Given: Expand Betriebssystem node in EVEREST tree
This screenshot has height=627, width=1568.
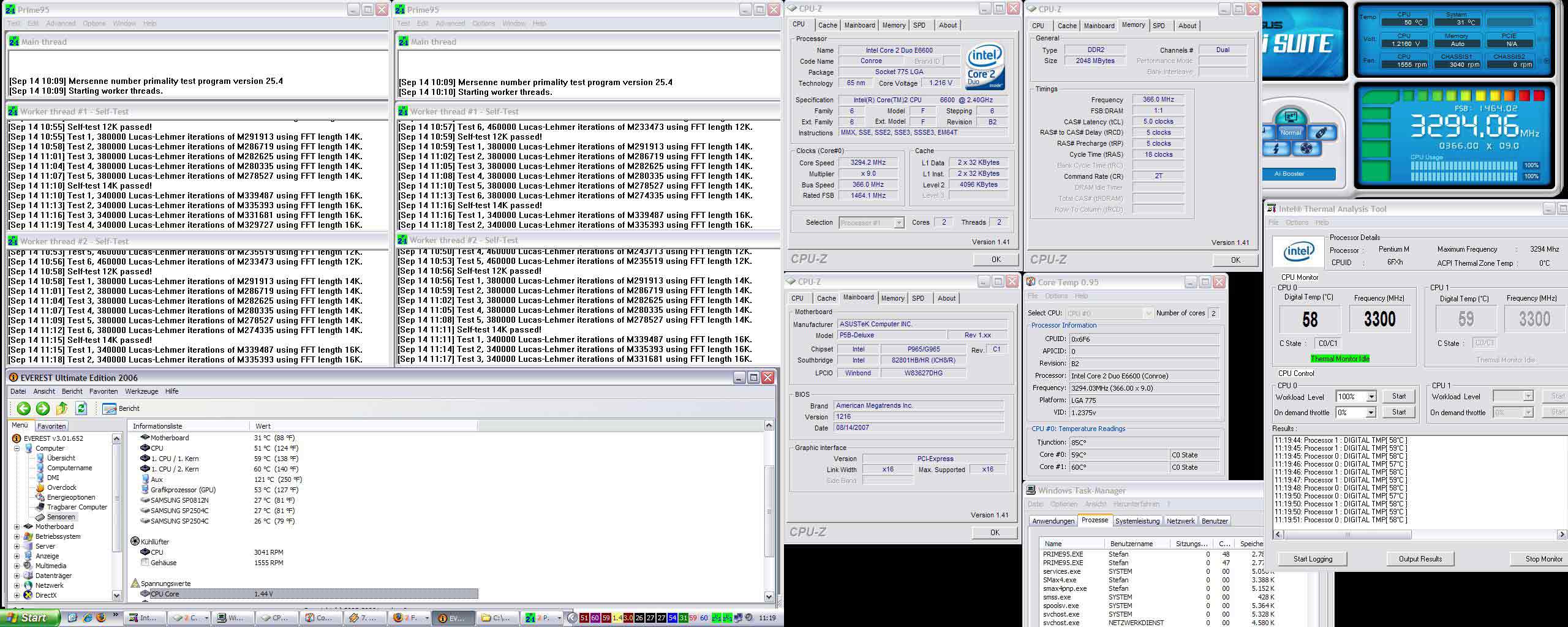Looking at the screenshot, I should click(17, 536).
